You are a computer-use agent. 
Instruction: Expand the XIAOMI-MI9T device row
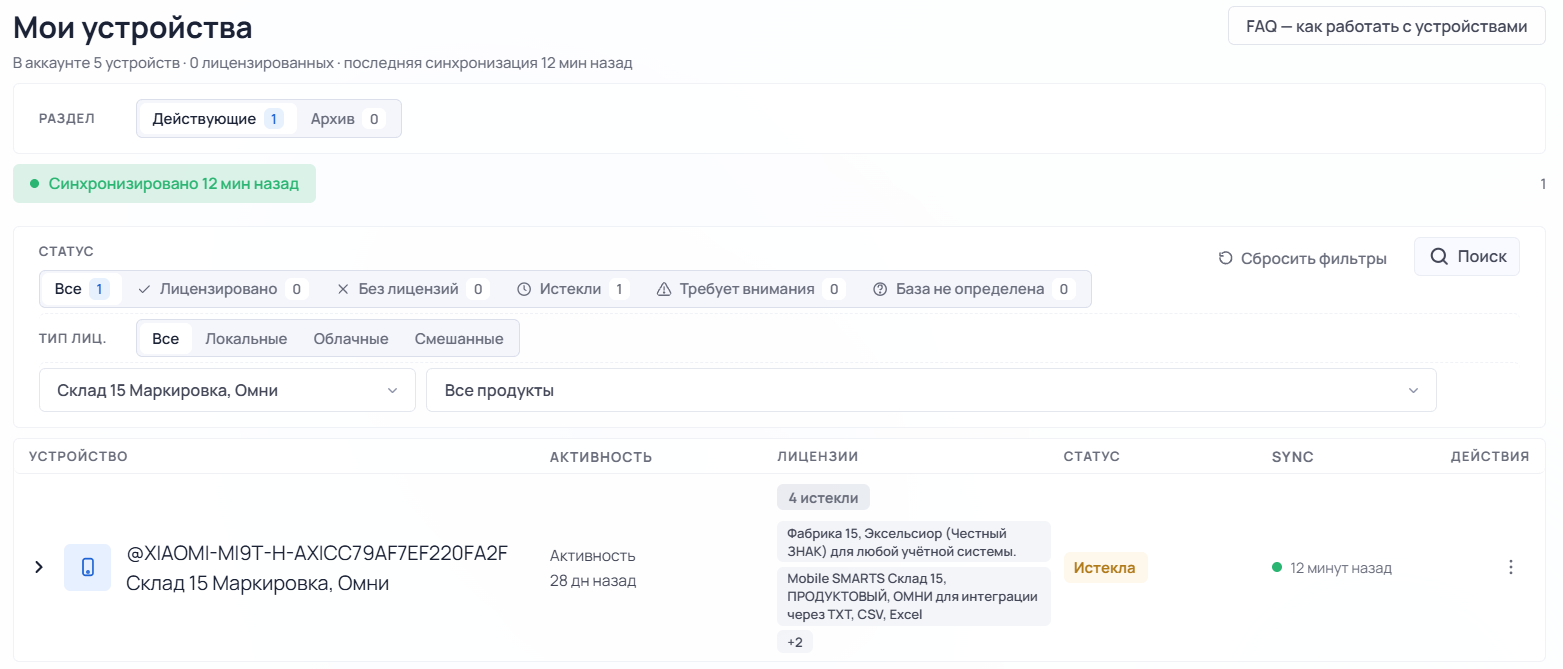tap(39, 567)
